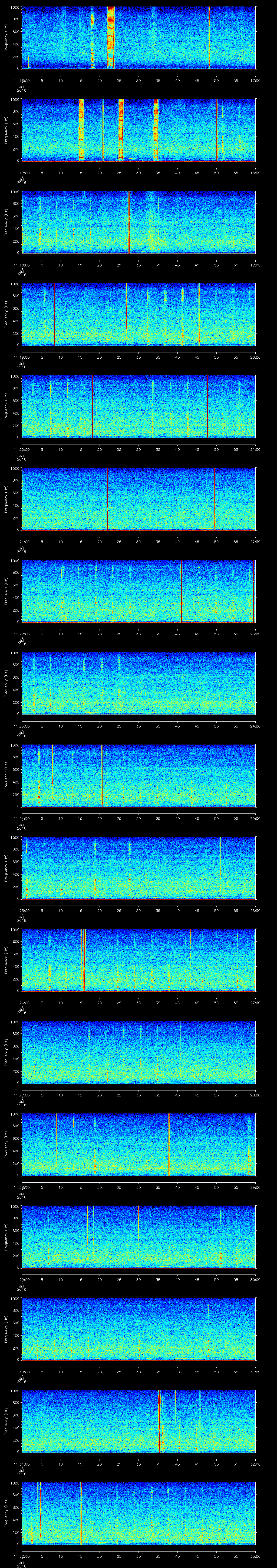The width and height of the screenshot is (277, 1568).
Task: Click the 32:00 end time label
Action: pos(255,1464)
